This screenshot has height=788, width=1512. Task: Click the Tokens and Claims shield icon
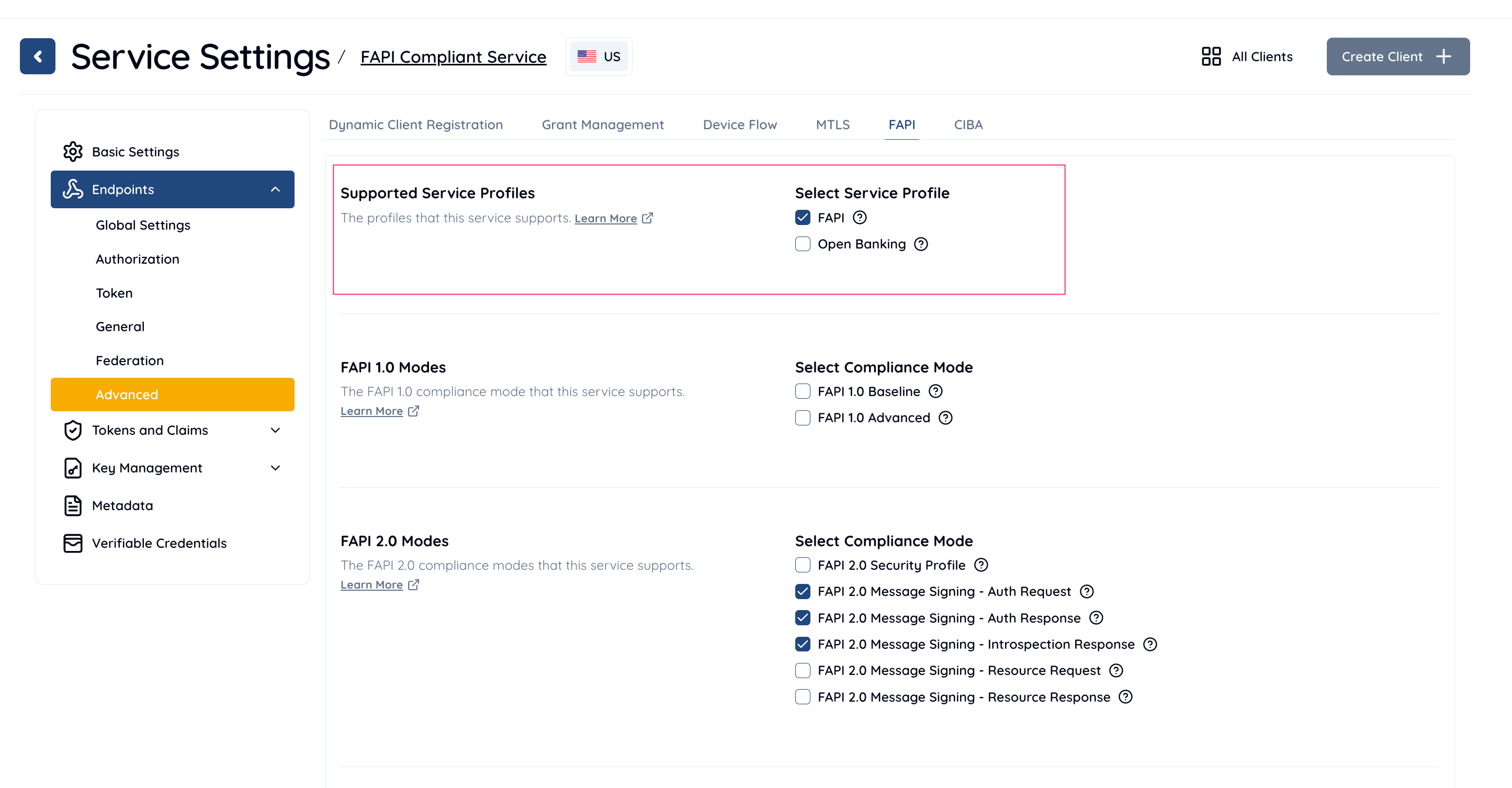(x=73, y=430)
